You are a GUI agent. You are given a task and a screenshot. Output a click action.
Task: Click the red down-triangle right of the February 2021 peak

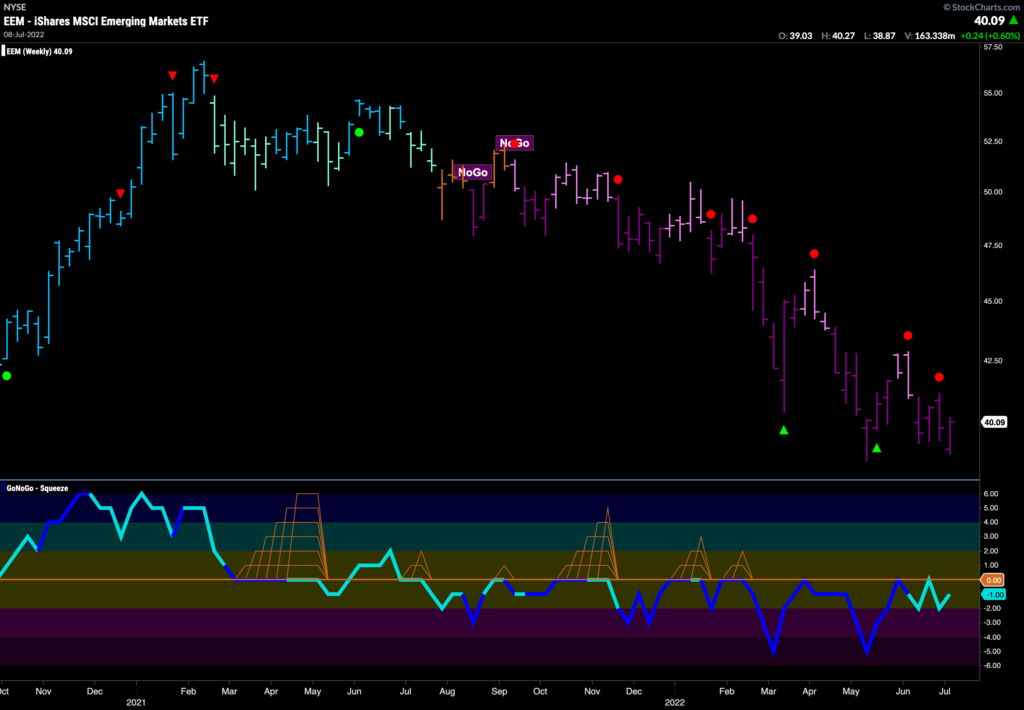[214, 79]
